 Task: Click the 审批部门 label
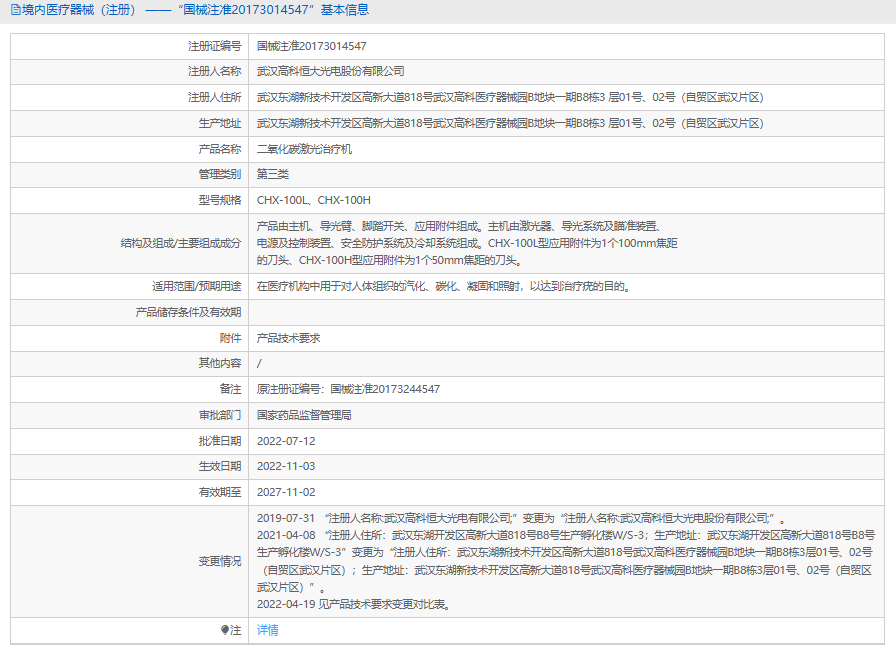point(220,415)
